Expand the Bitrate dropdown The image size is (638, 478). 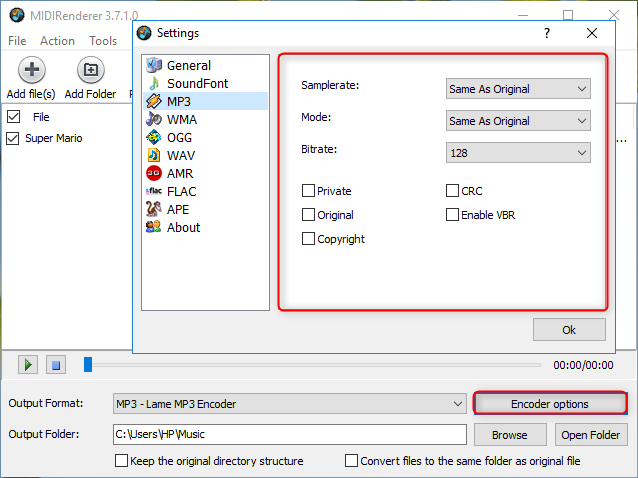click(518, 153)
